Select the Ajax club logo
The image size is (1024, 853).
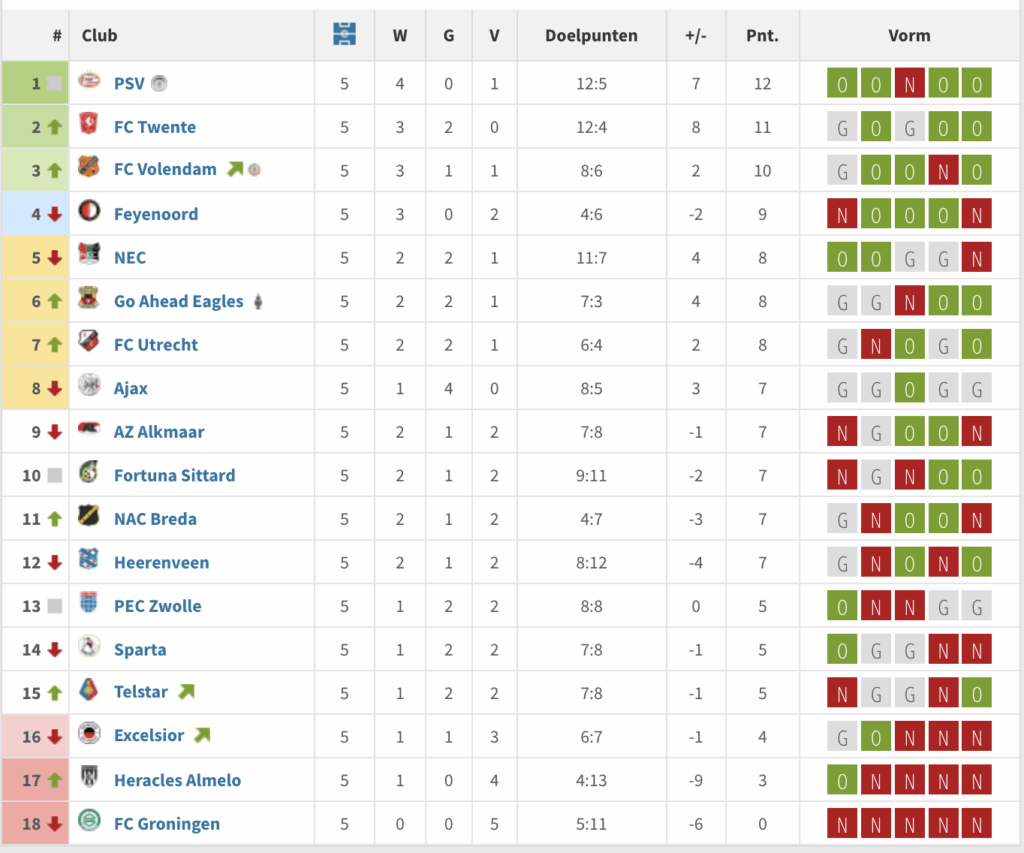[91, 388]
